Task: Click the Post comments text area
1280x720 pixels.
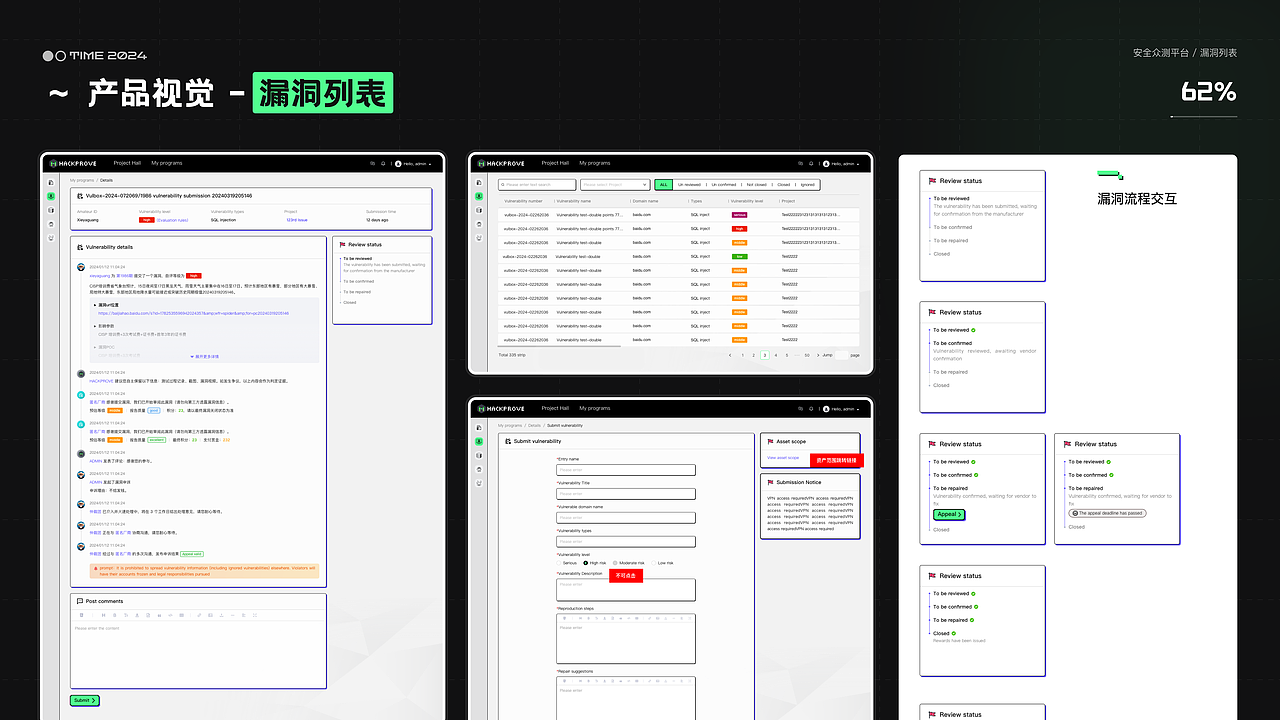Action: point(198,655)
